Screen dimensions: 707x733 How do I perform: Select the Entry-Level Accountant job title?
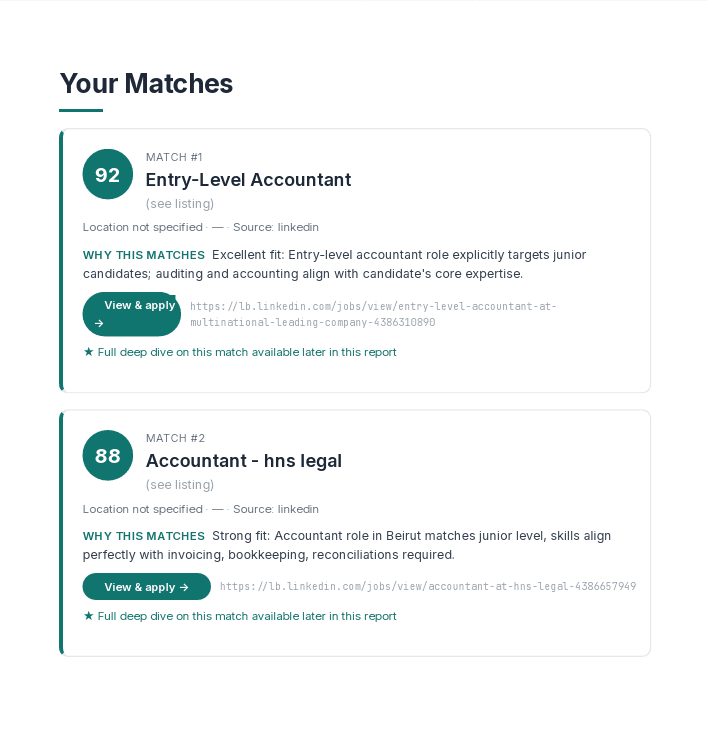[x=248, y=180]
